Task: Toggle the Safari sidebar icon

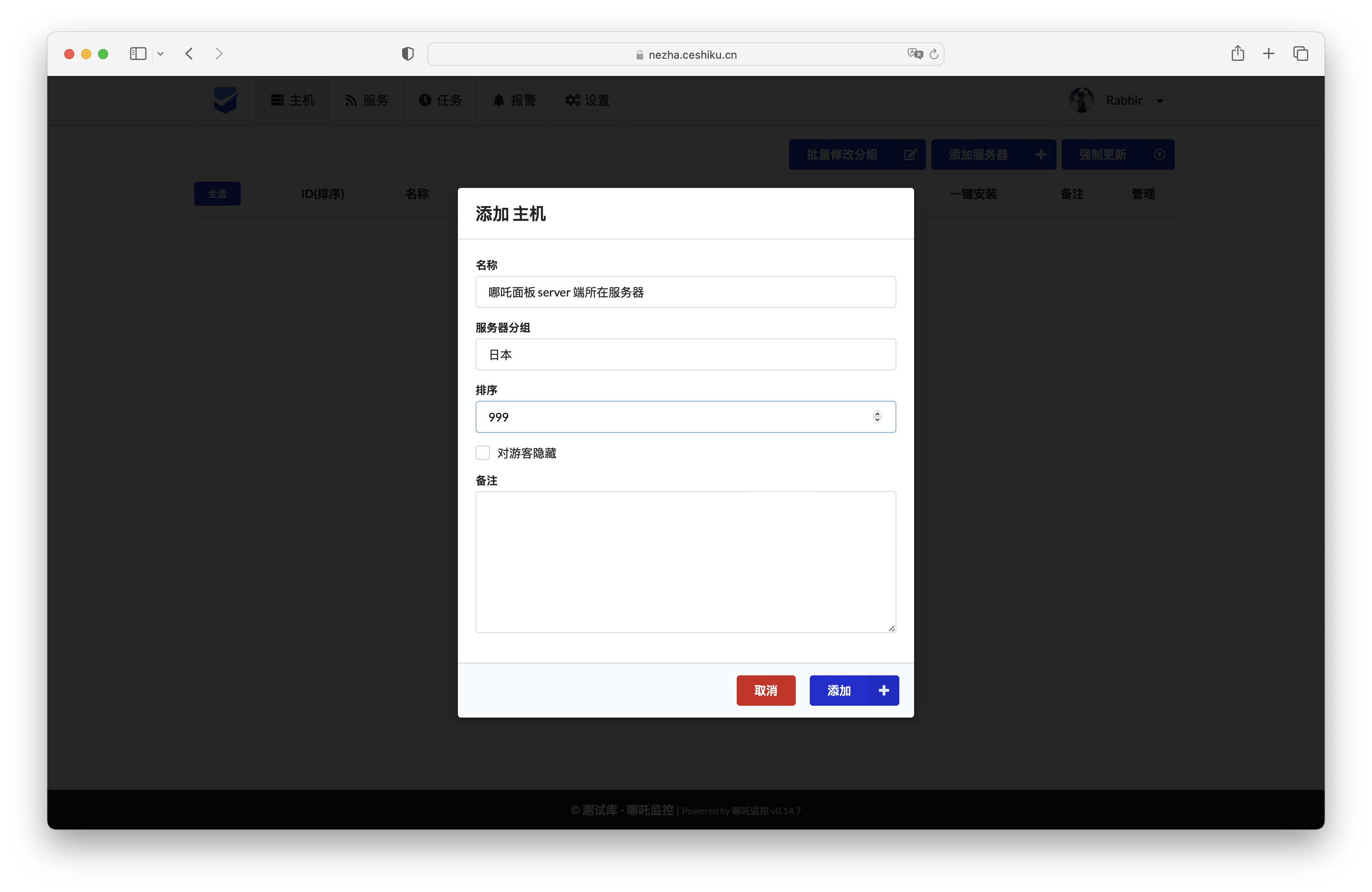Action: tap(138, 54)
